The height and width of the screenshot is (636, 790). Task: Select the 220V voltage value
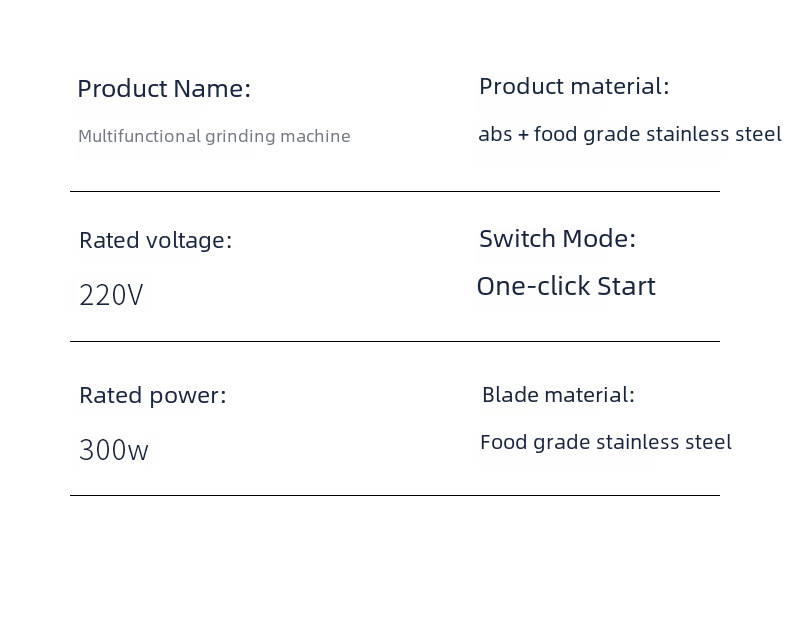[111, 296]
